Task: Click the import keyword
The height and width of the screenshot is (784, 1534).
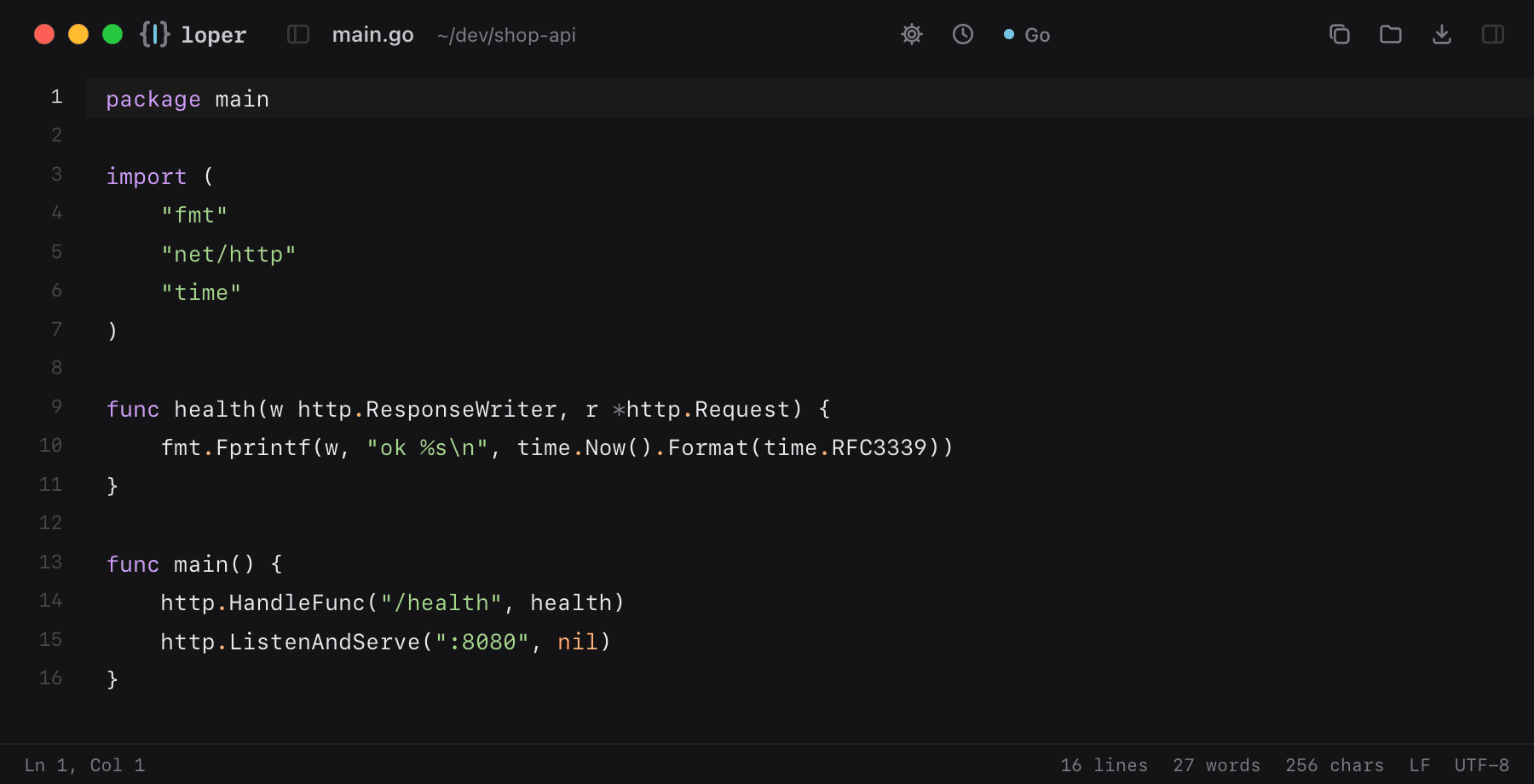Action: click(x=147, y=176)
